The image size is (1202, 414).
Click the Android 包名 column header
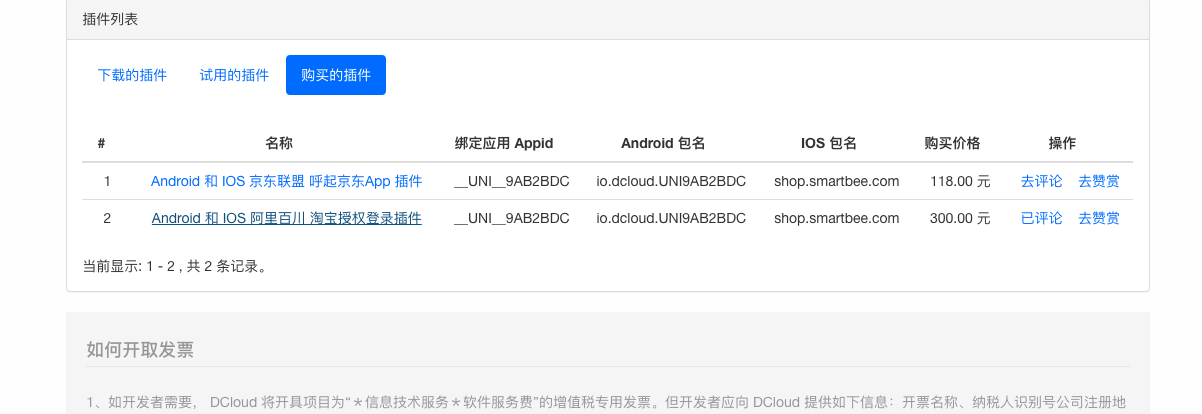pos(663,143)
